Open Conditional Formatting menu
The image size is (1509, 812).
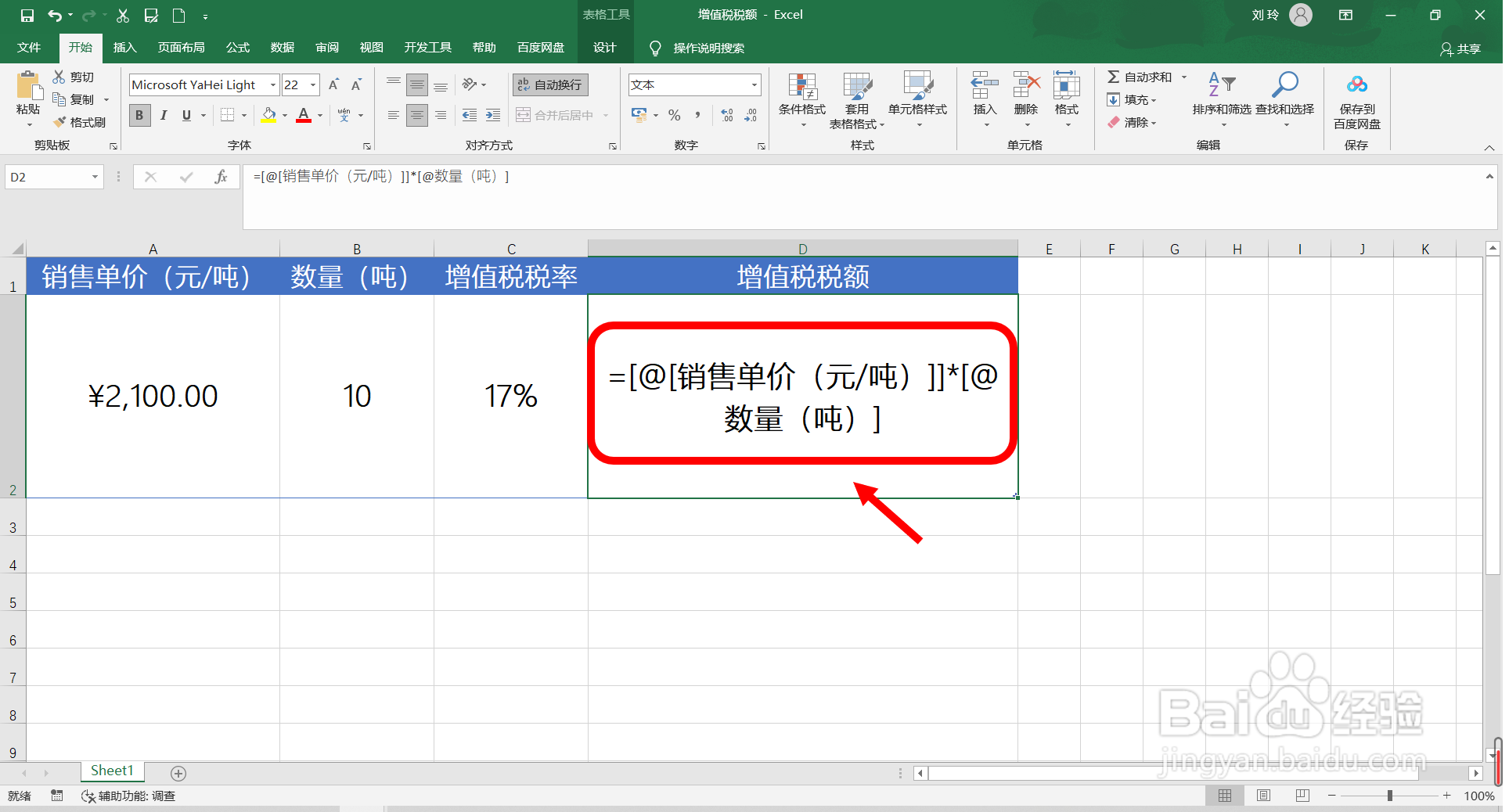pos(802,100)
